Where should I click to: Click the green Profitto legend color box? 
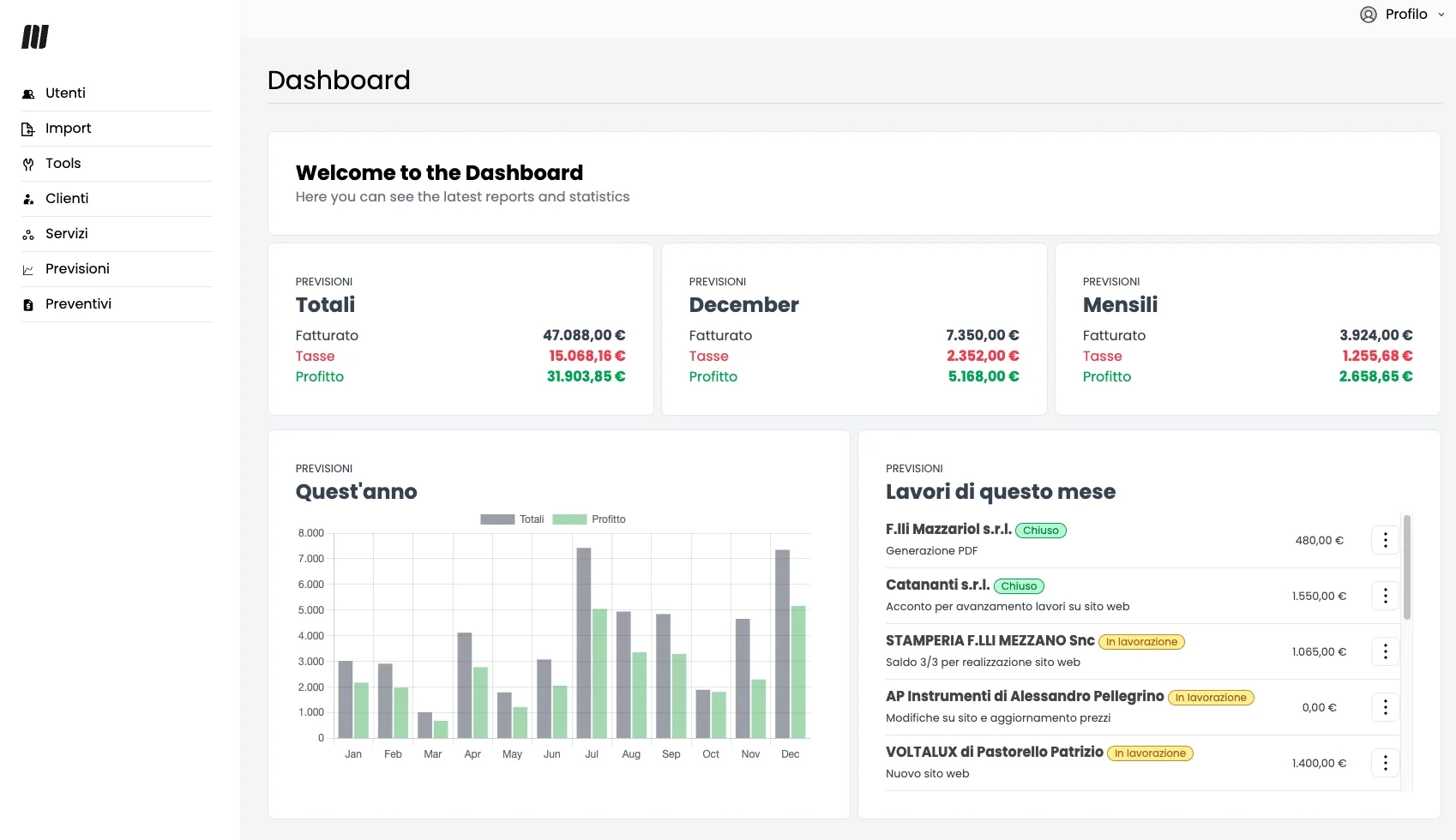click(x=569, y=519)
